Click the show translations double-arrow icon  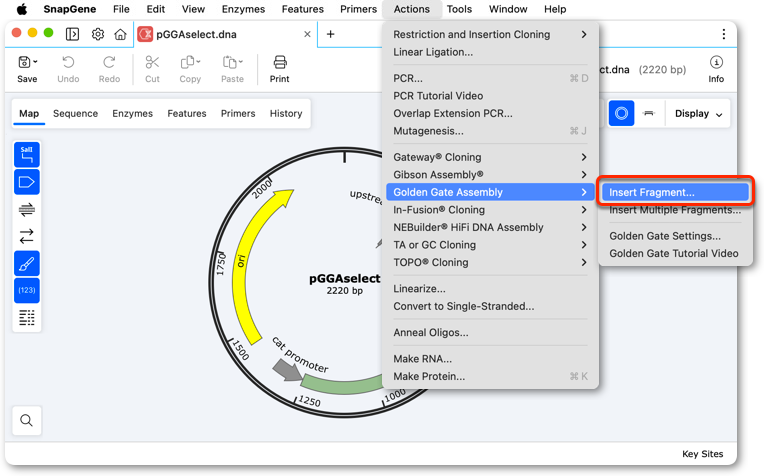pyautogui.click(x=27, y=236)
